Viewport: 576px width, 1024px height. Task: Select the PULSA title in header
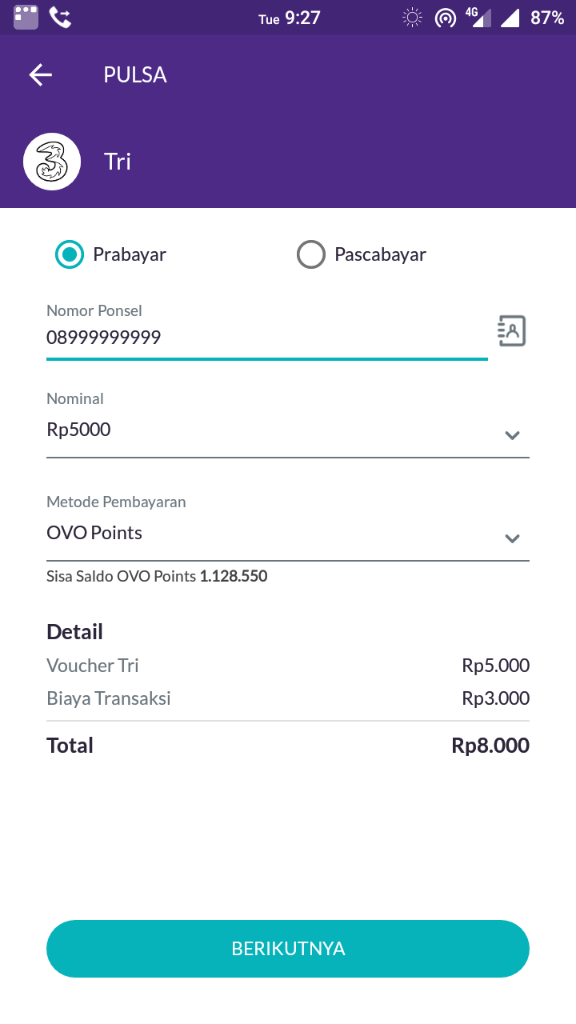pyautogui.click(x=134, y=74)
